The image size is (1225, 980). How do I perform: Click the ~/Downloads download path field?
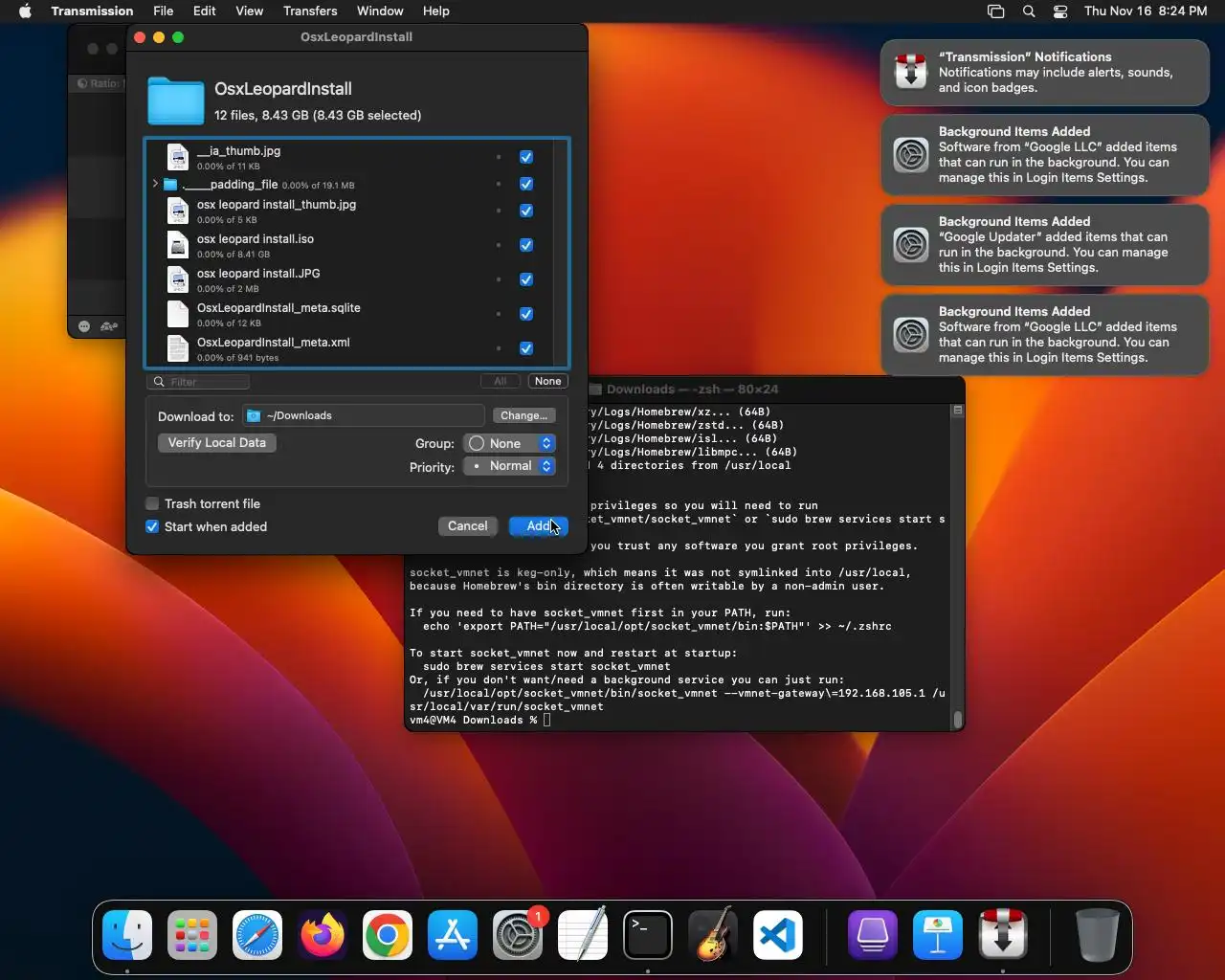pos(364,415)
